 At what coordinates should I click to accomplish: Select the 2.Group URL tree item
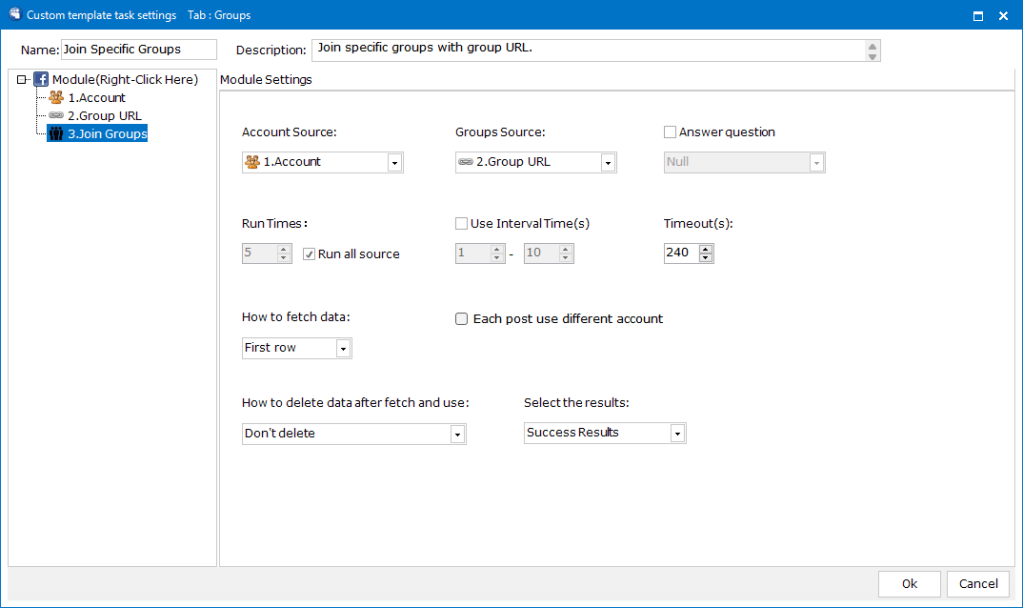coord(104,116)
